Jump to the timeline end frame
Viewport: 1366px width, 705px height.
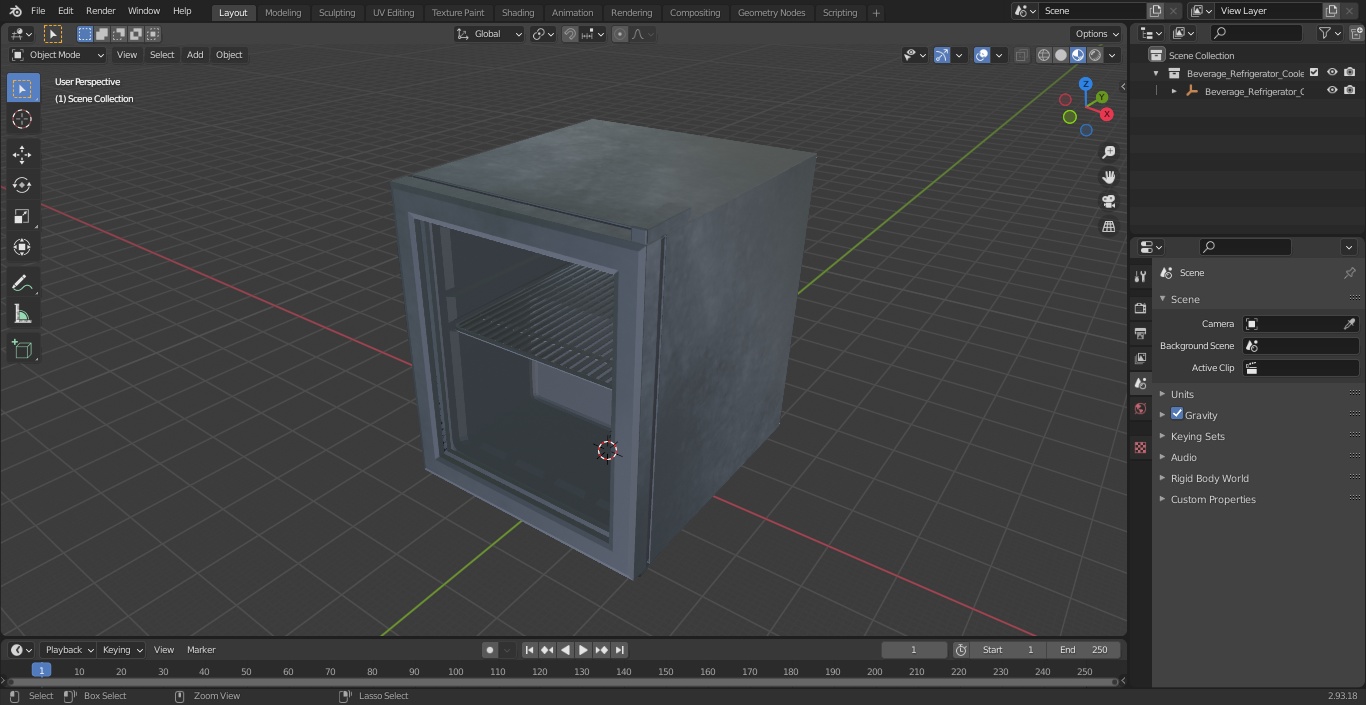[619, 650]
